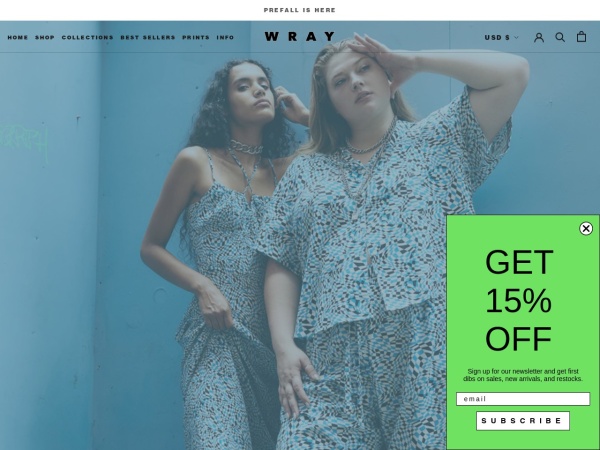Click the GET 15% OFF heading

coord(519,300)
